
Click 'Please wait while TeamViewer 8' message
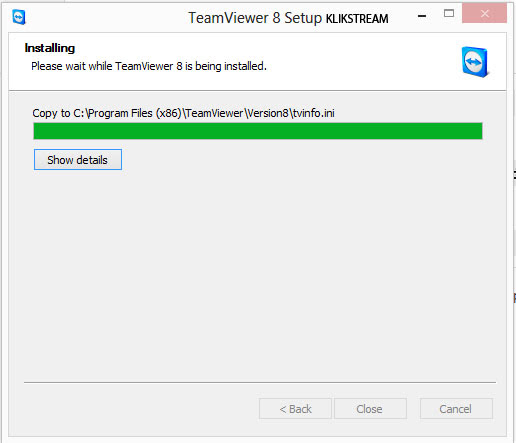149,66
